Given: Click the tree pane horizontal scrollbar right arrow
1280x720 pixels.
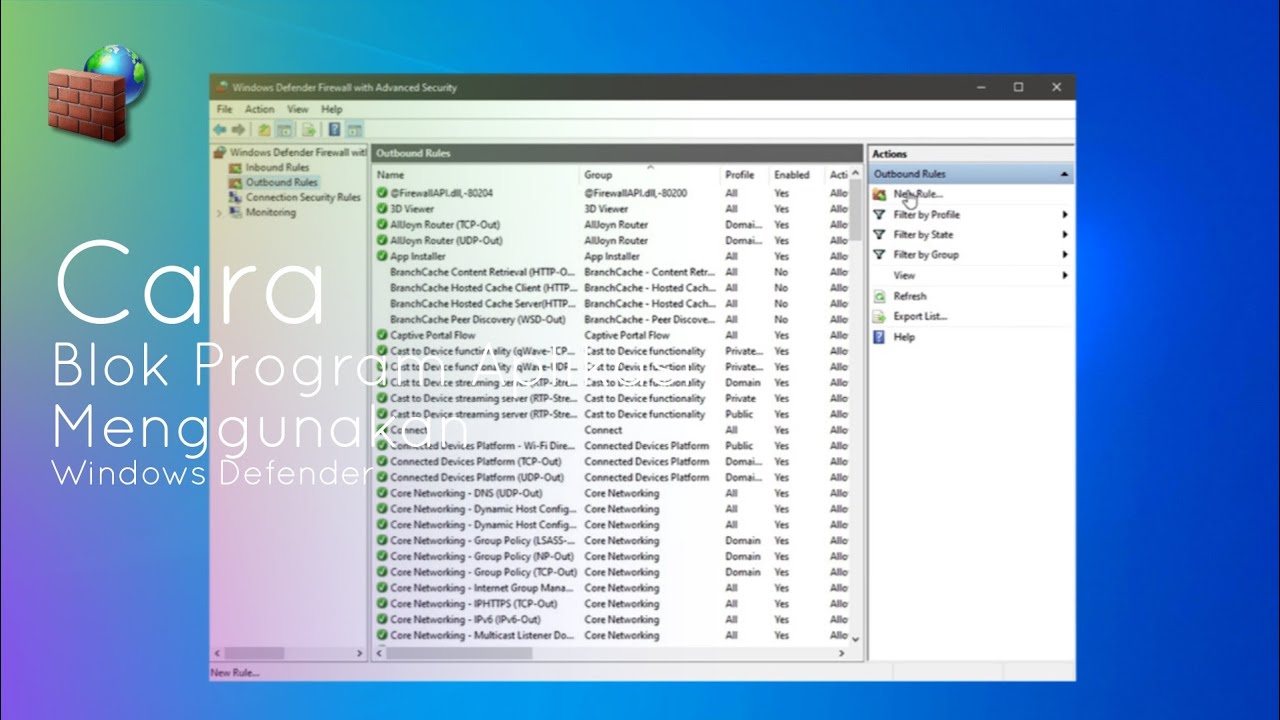Looking at the screenshot, I should 360,653.
